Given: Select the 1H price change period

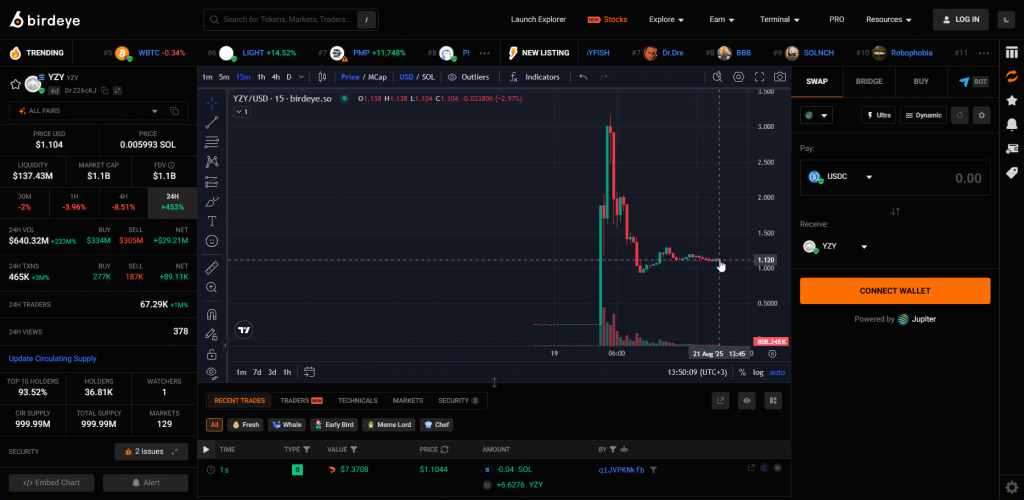Looking at the screenshot, I should (74, 202).
